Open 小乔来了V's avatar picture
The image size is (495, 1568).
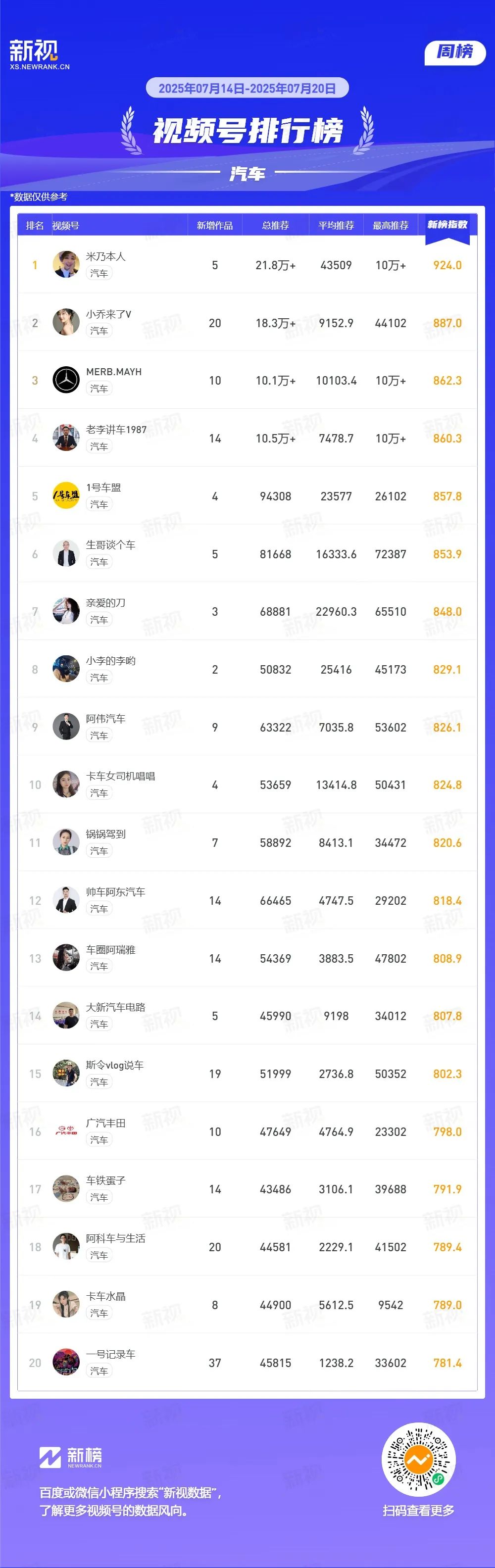click(66, 322)
